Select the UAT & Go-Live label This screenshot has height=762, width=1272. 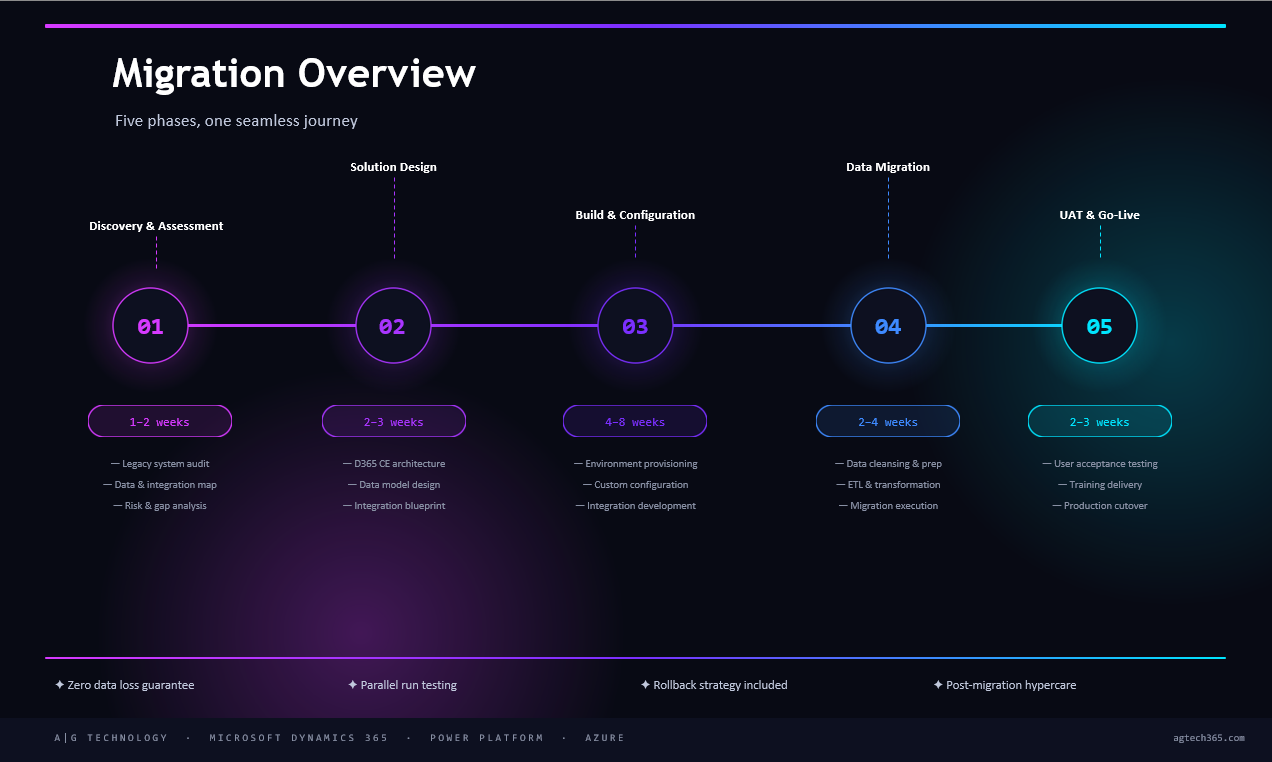(x=1099, y=215)
